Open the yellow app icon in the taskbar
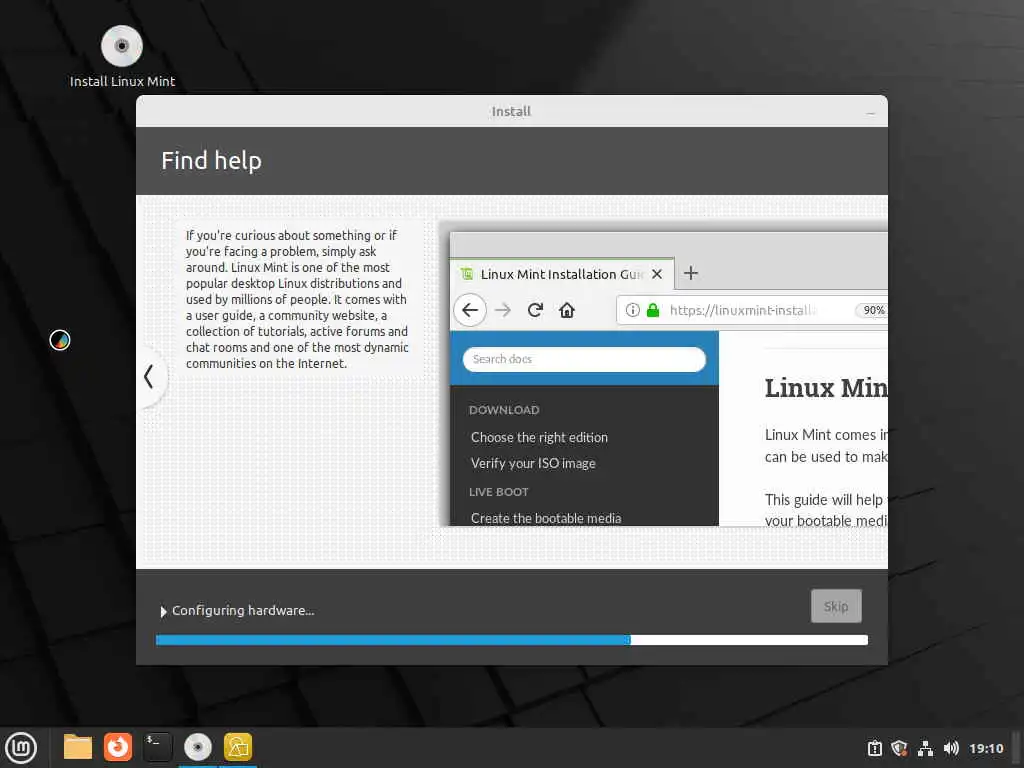 point(238,747)
